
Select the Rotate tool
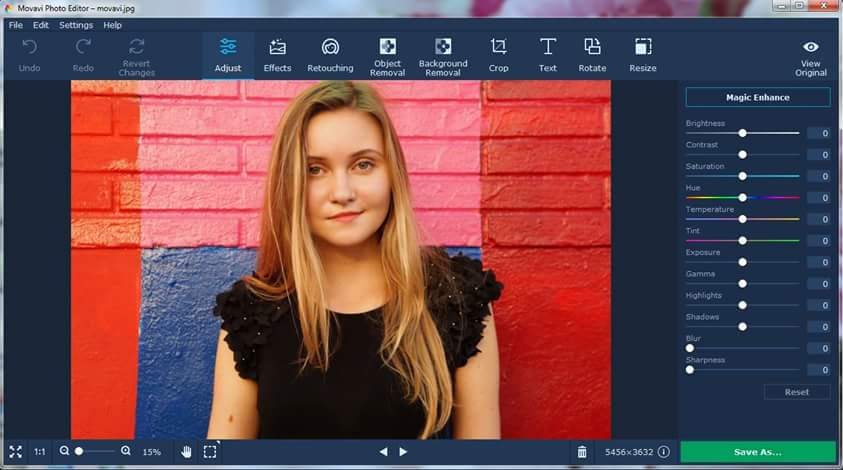coord(592,55)
